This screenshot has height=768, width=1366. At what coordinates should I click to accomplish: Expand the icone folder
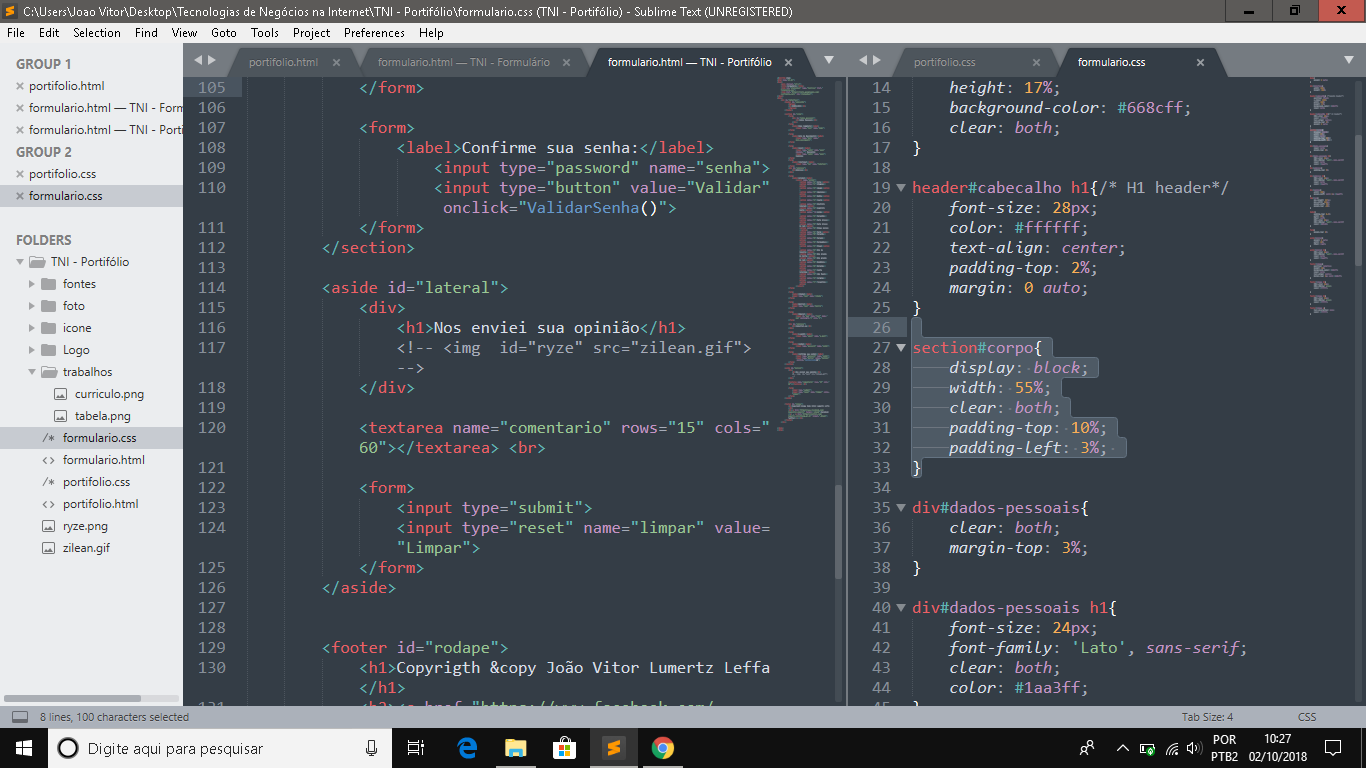(x=32, y=328)
